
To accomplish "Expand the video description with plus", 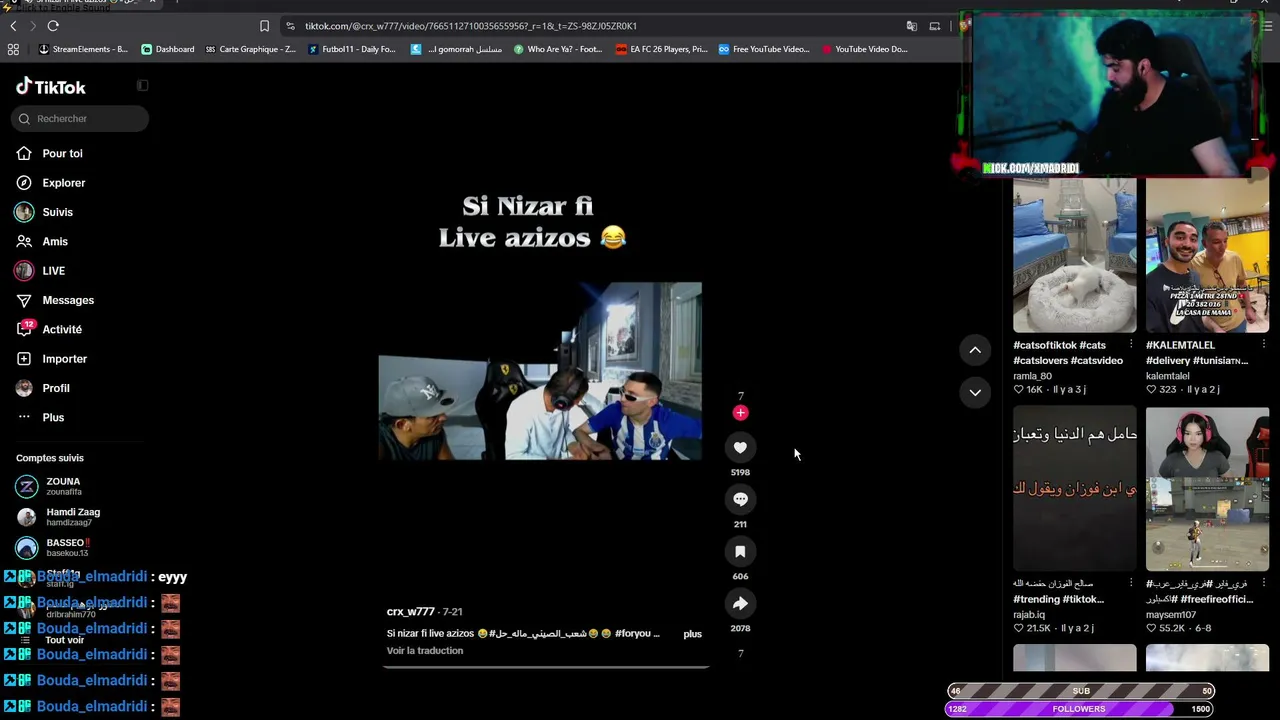I will (692, 634).
